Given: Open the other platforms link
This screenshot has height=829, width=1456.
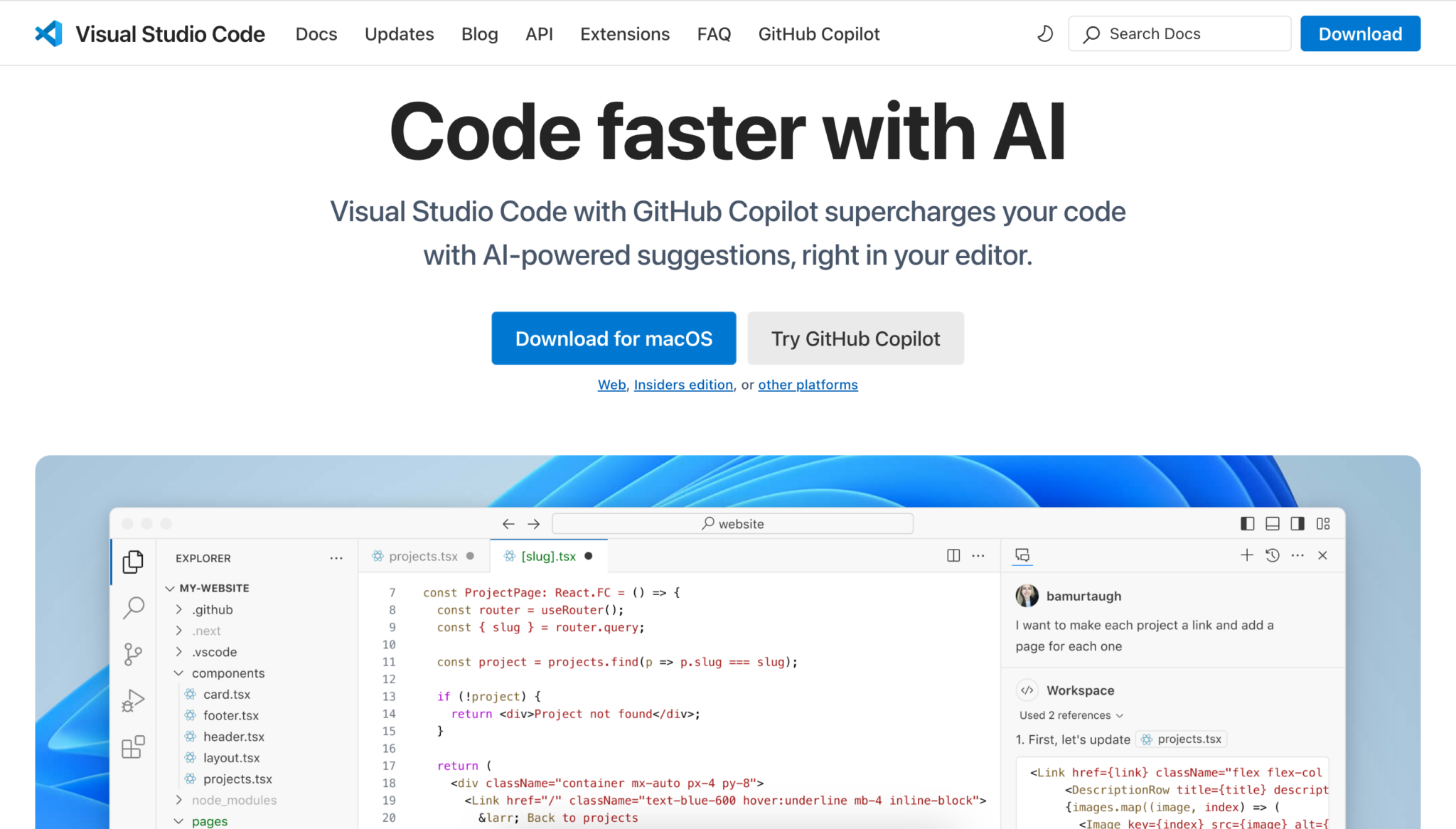Looking at the screenshot, I should click(808, 385).
